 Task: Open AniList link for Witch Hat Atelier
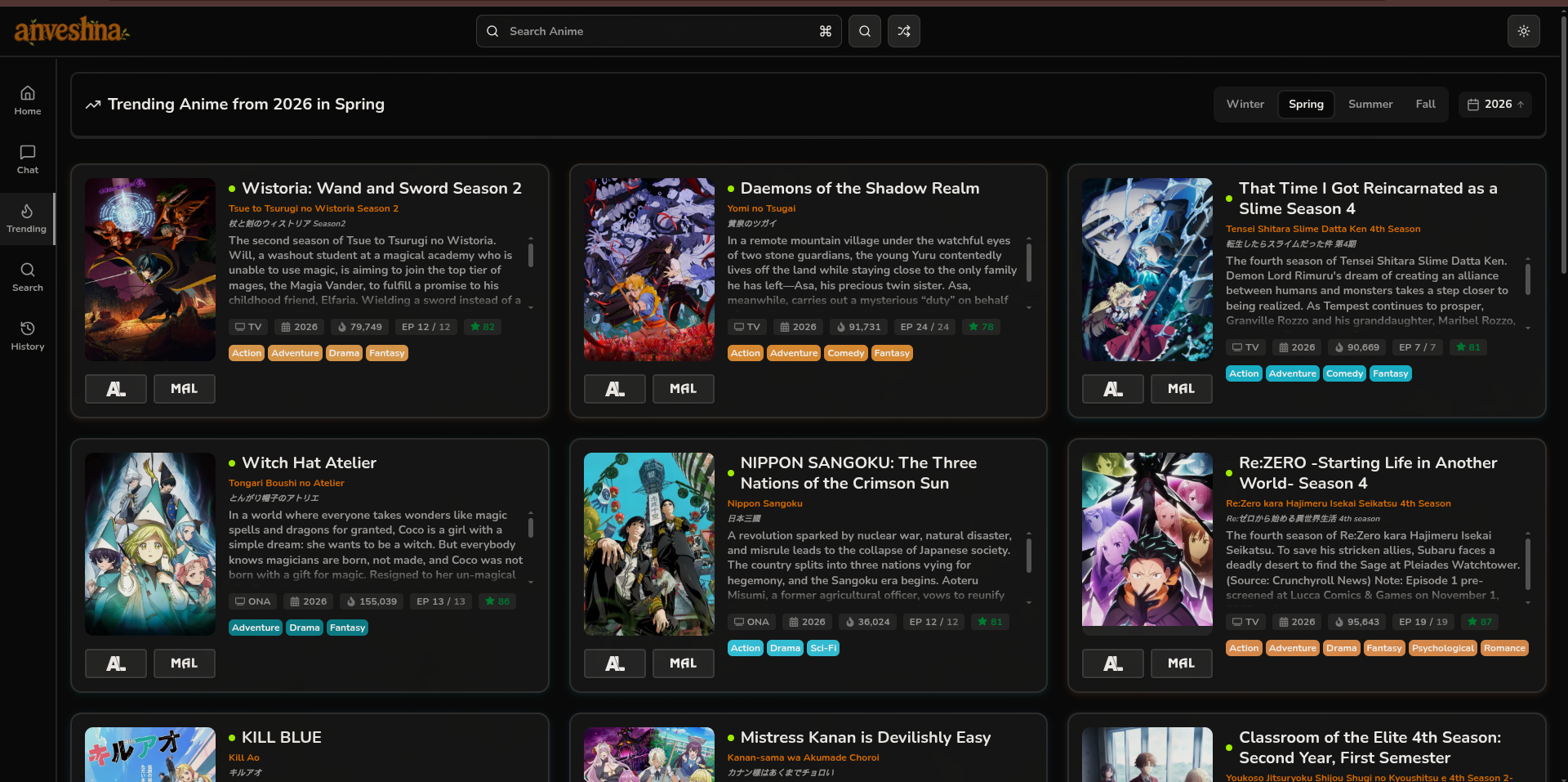[x=116, y=664]
